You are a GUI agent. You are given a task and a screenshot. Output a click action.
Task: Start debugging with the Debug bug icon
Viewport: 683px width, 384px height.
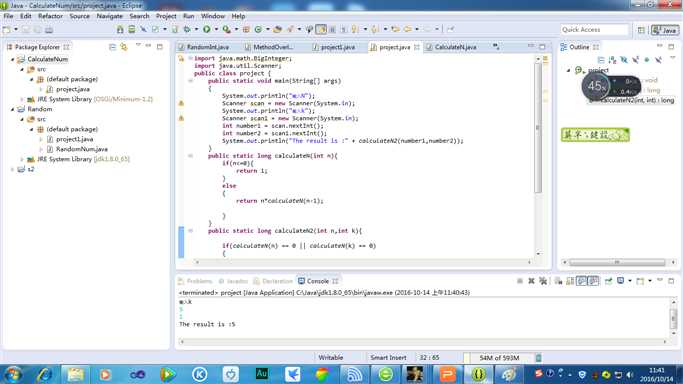point(187,30)
